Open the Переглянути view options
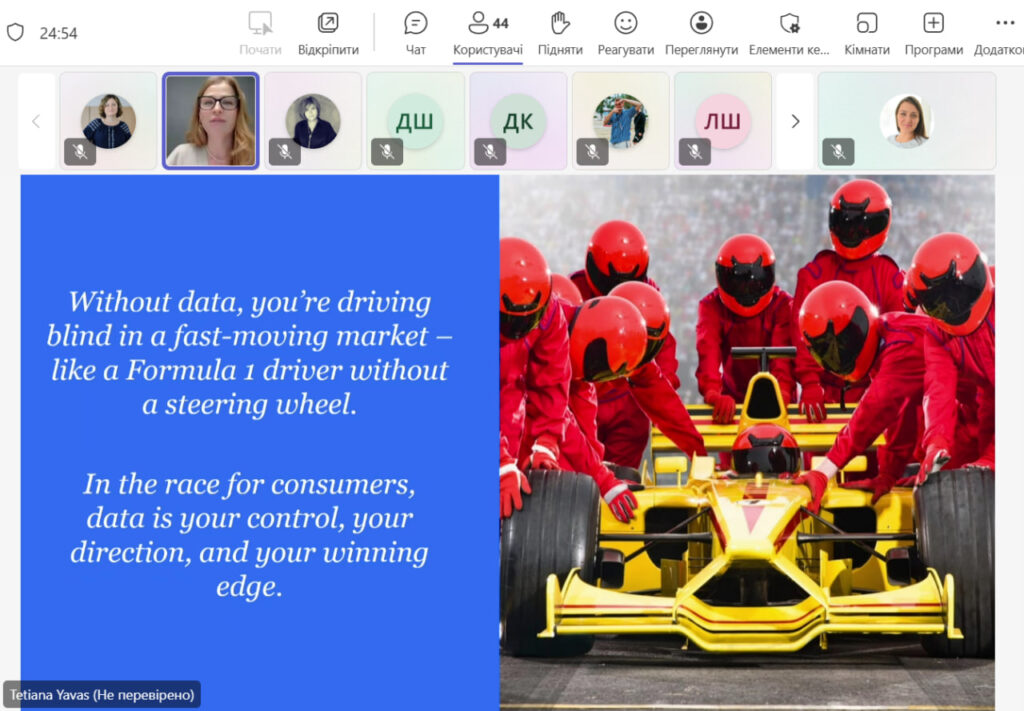Screen dimensions: 1024x711 [x=701, y=33]
